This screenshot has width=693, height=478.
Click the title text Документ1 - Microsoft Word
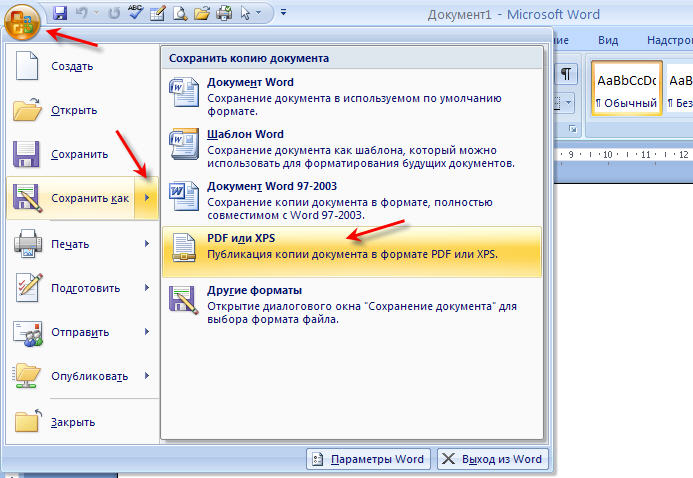514,15
